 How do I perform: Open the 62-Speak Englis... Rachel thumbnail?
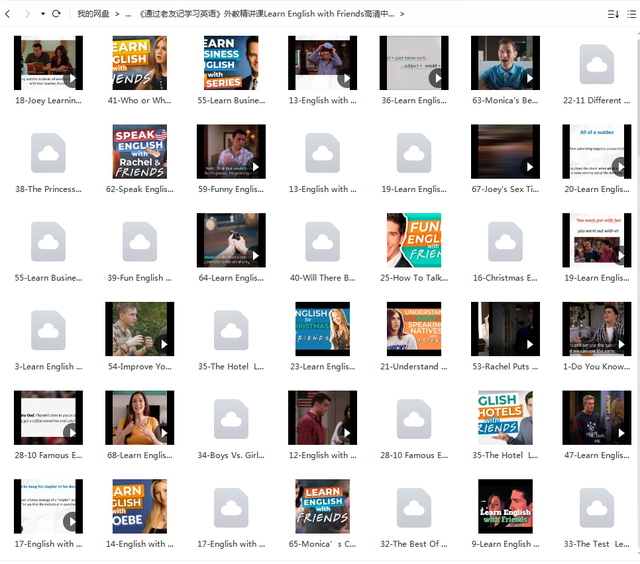coord(140,151)
